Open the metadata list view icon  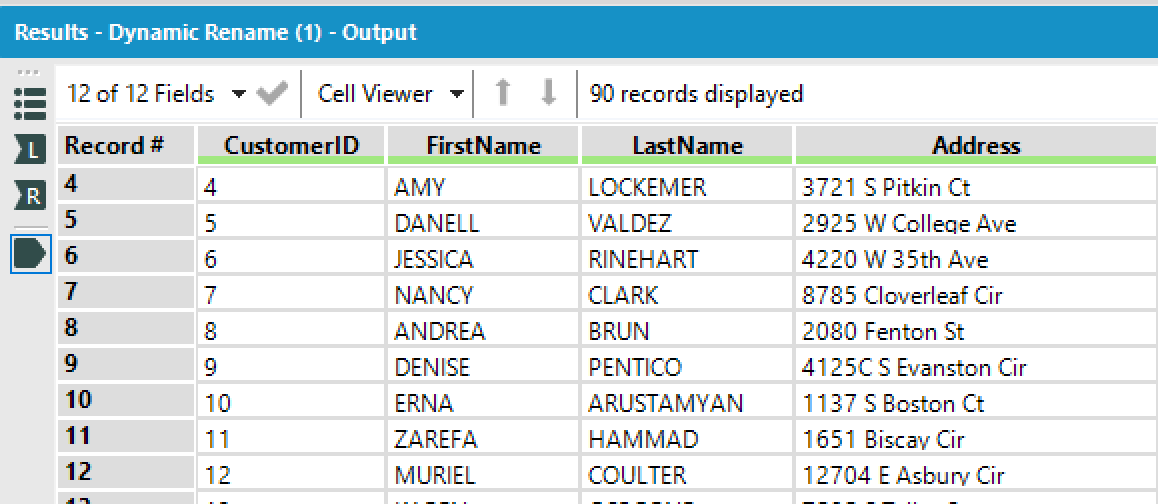[30, 105]
